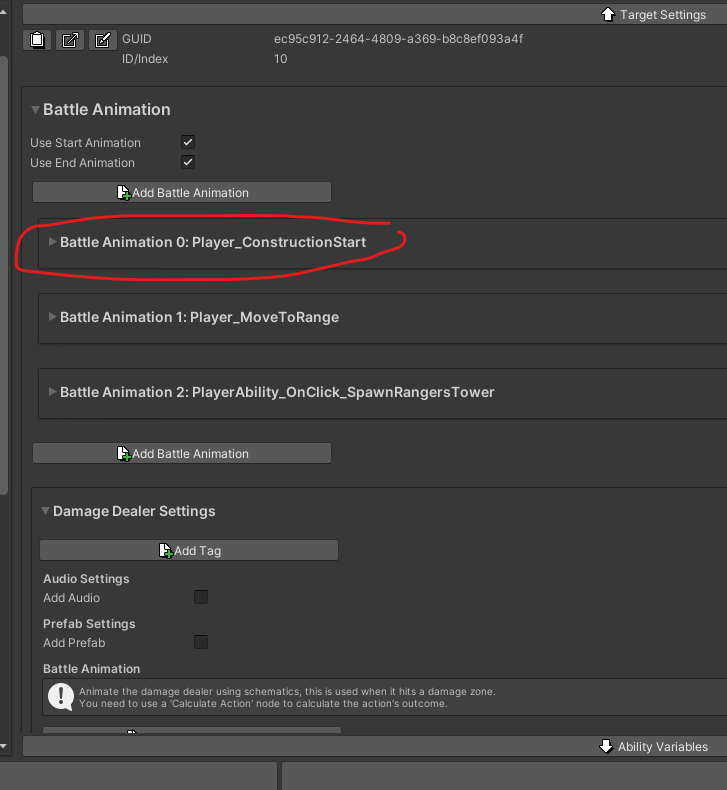727x790 pixels.
Task: Go to Target Settings section
Action: click(375, 15)
